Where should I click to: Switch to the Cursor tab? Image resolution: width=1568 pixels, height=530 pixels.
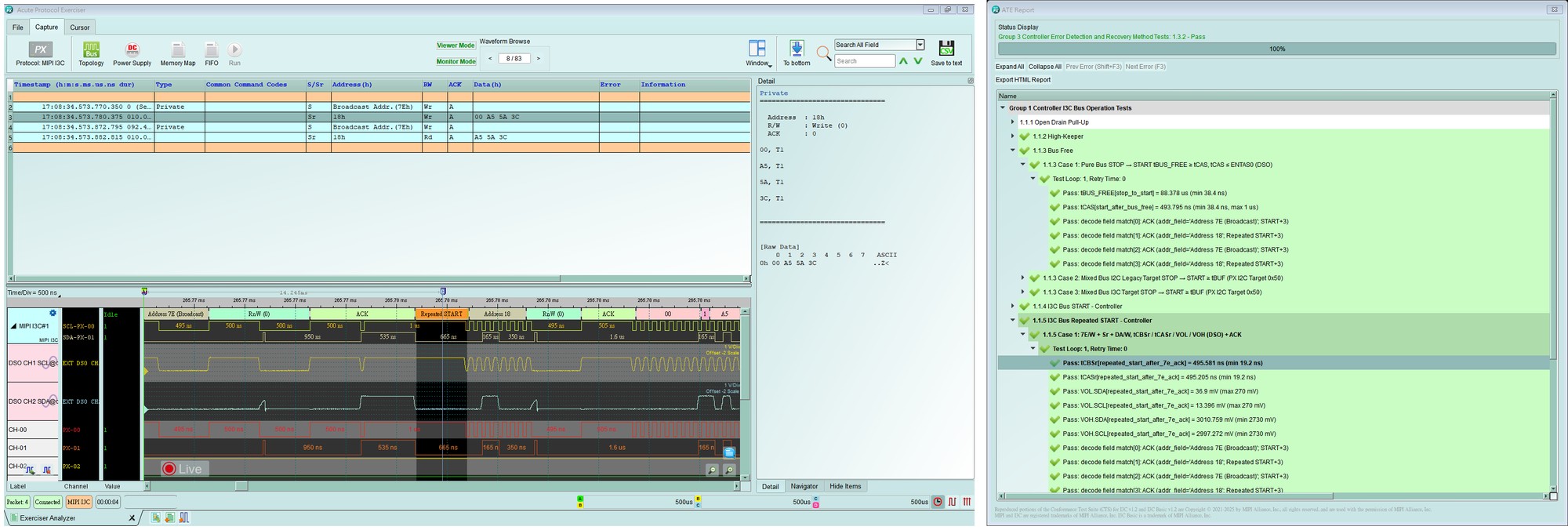80,27
